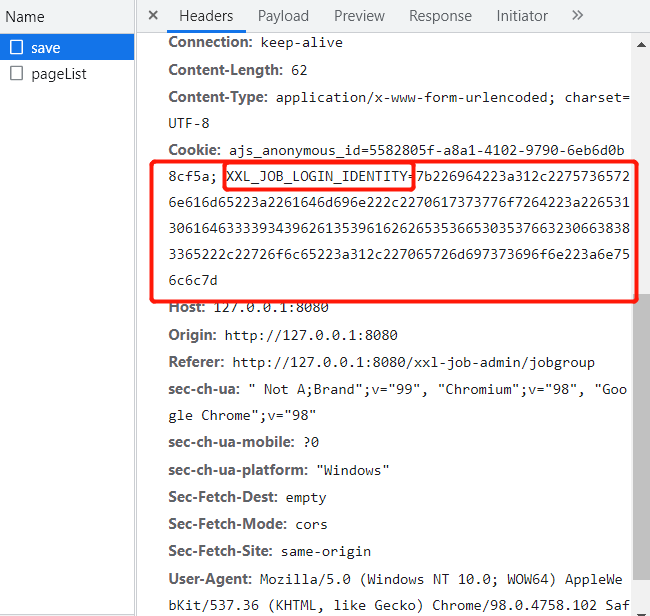Open the Preview tab
Viewport: 650px width, 616px height.
359,16
